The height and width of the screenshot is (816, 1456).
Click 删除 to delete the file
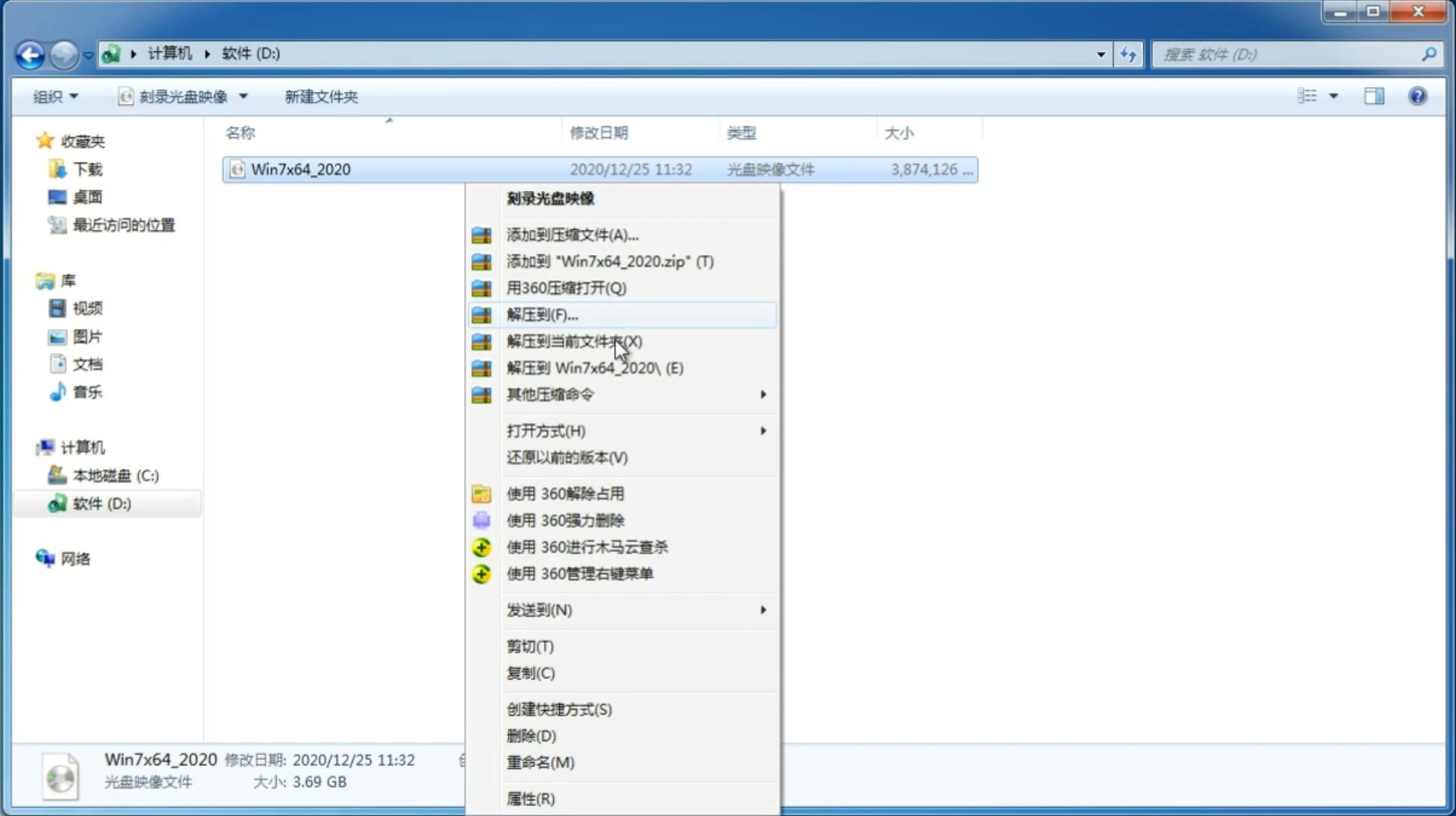(x=531, y=735)
